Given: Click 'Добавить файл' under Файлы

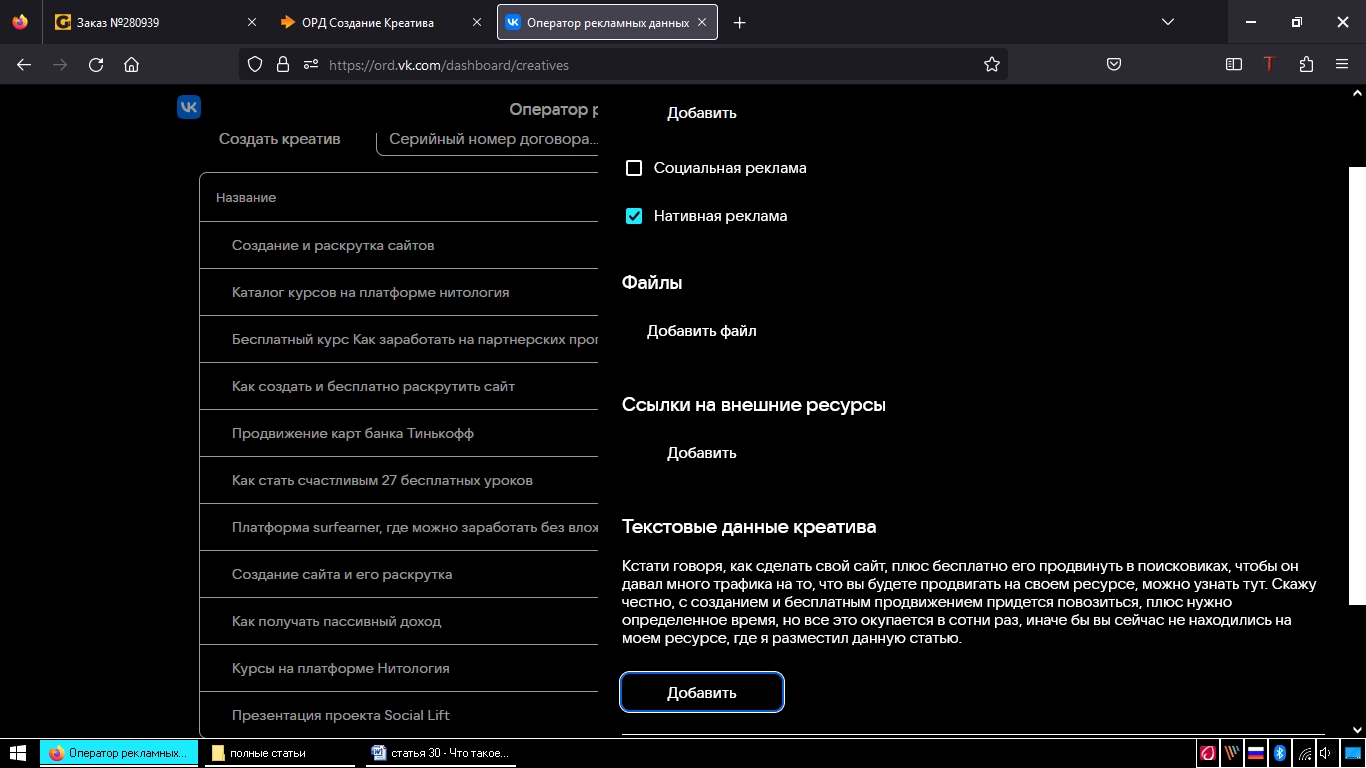Looking at the screenshot, I should coord(702,331).
